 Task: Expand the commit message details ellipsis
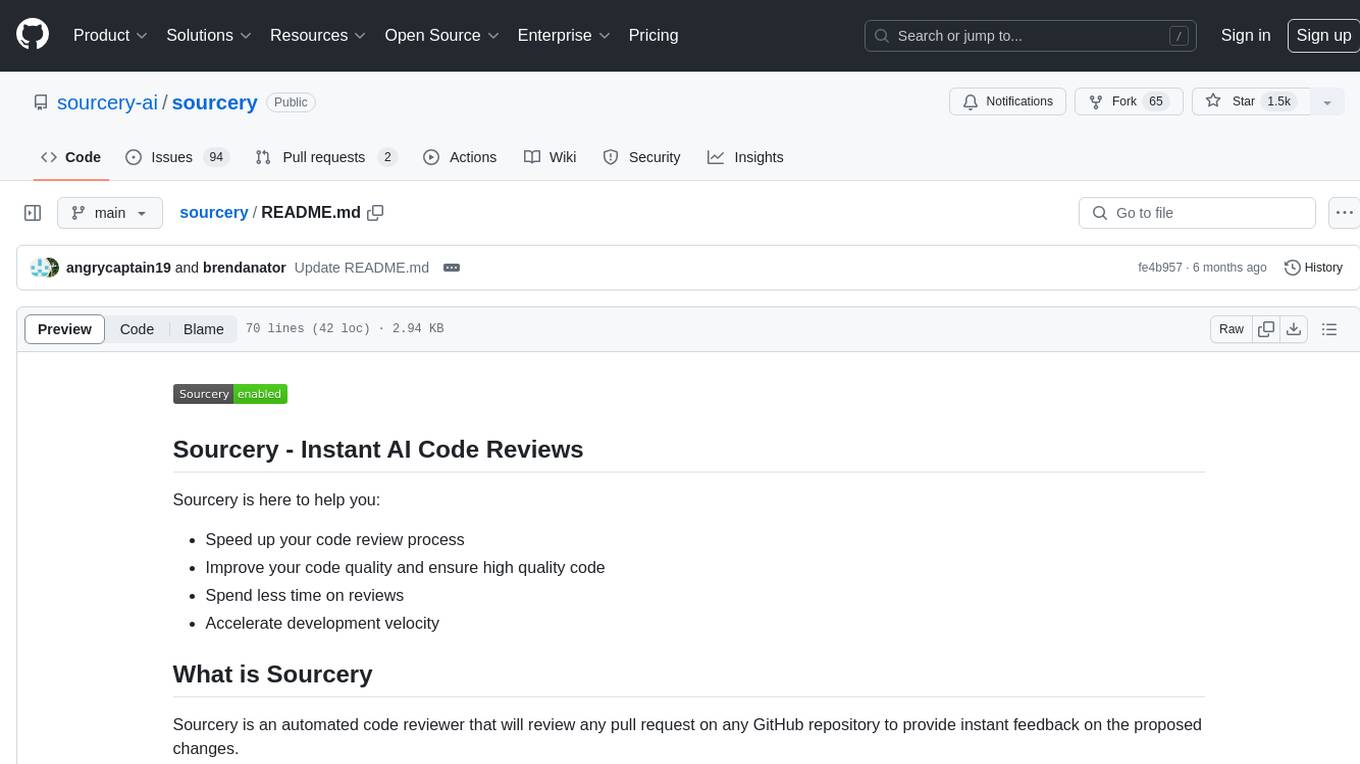451,268
